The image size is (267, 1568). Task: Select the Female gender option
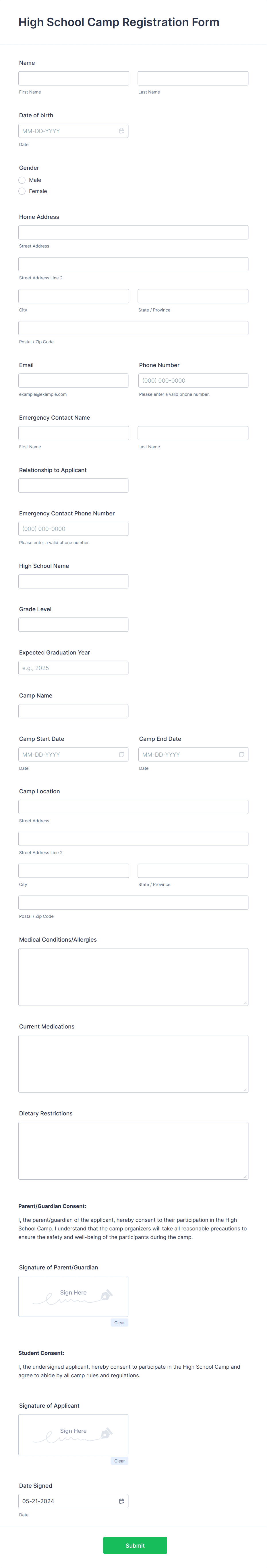coord(22,191)
